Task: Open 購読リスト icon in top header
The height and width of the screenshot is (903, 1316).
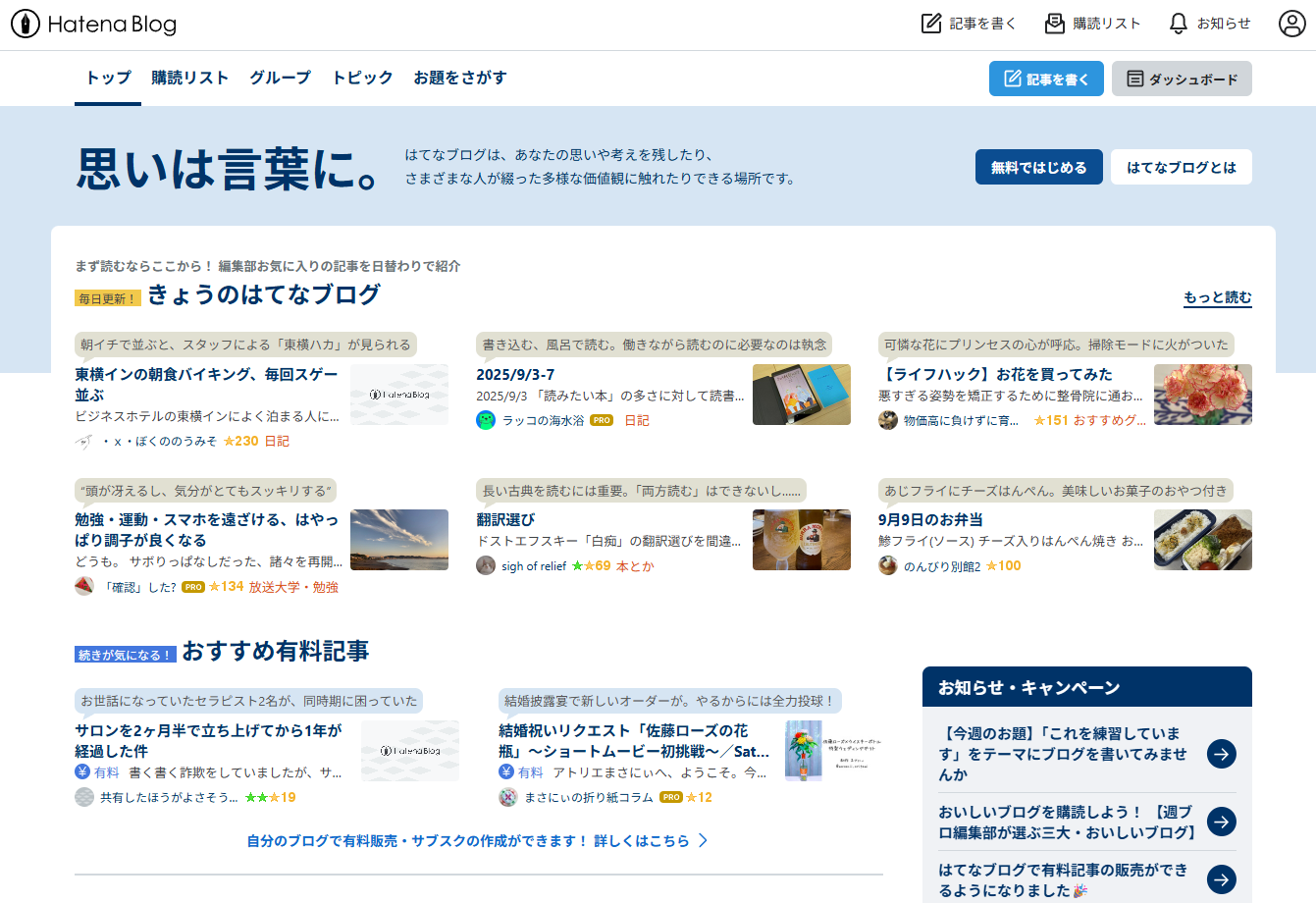Action: pos(1055,24)
